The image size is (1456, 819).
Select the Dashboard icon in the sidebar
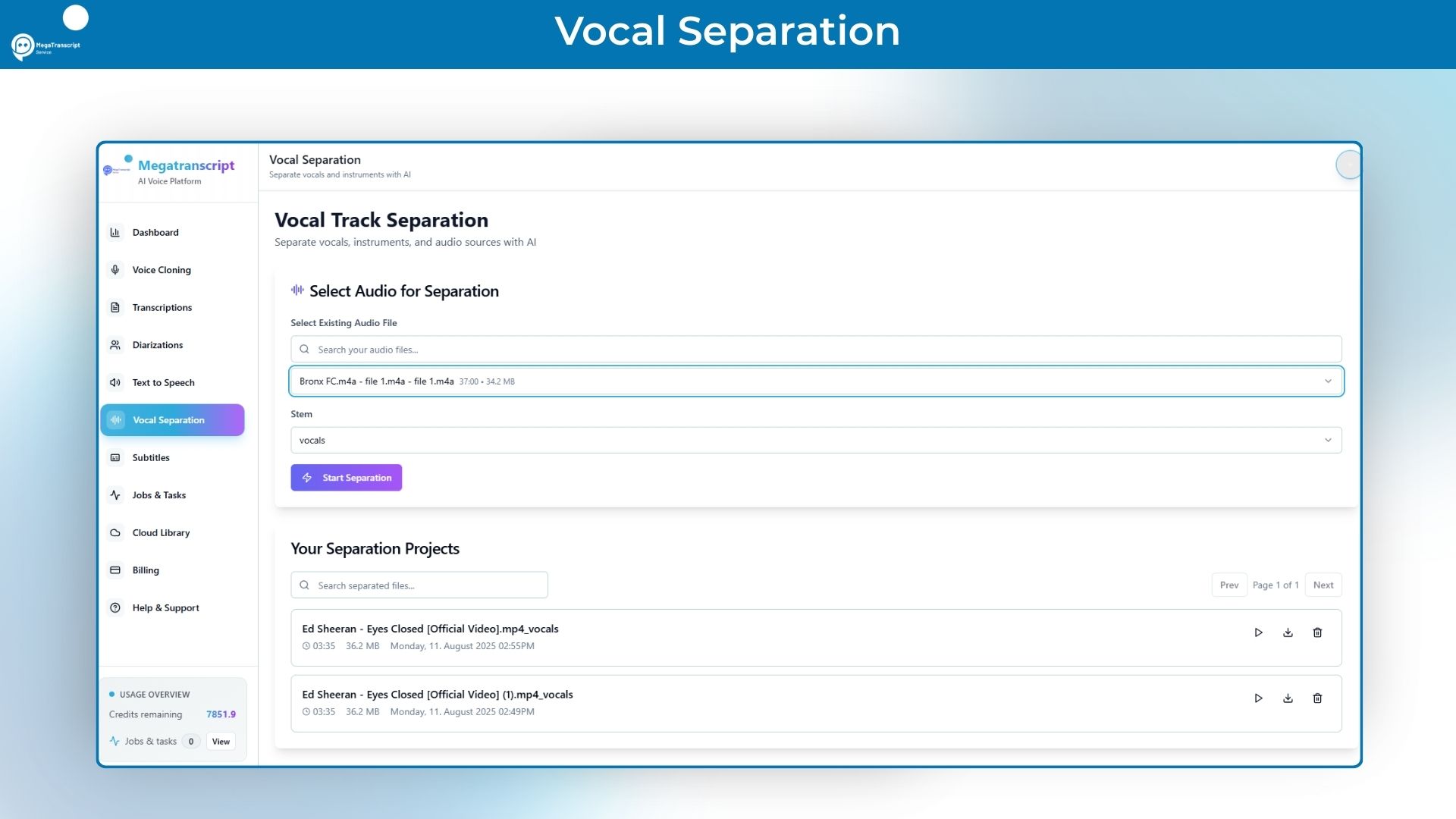pos(115,232)
